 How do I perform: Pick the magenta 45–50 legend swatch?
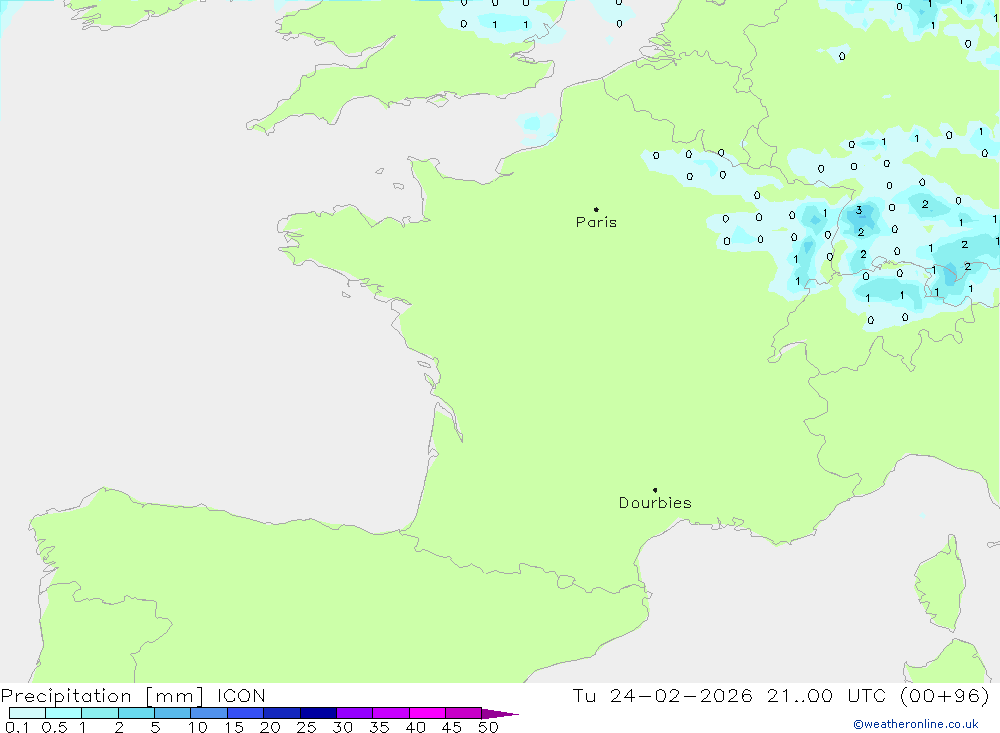pos(463,713)
